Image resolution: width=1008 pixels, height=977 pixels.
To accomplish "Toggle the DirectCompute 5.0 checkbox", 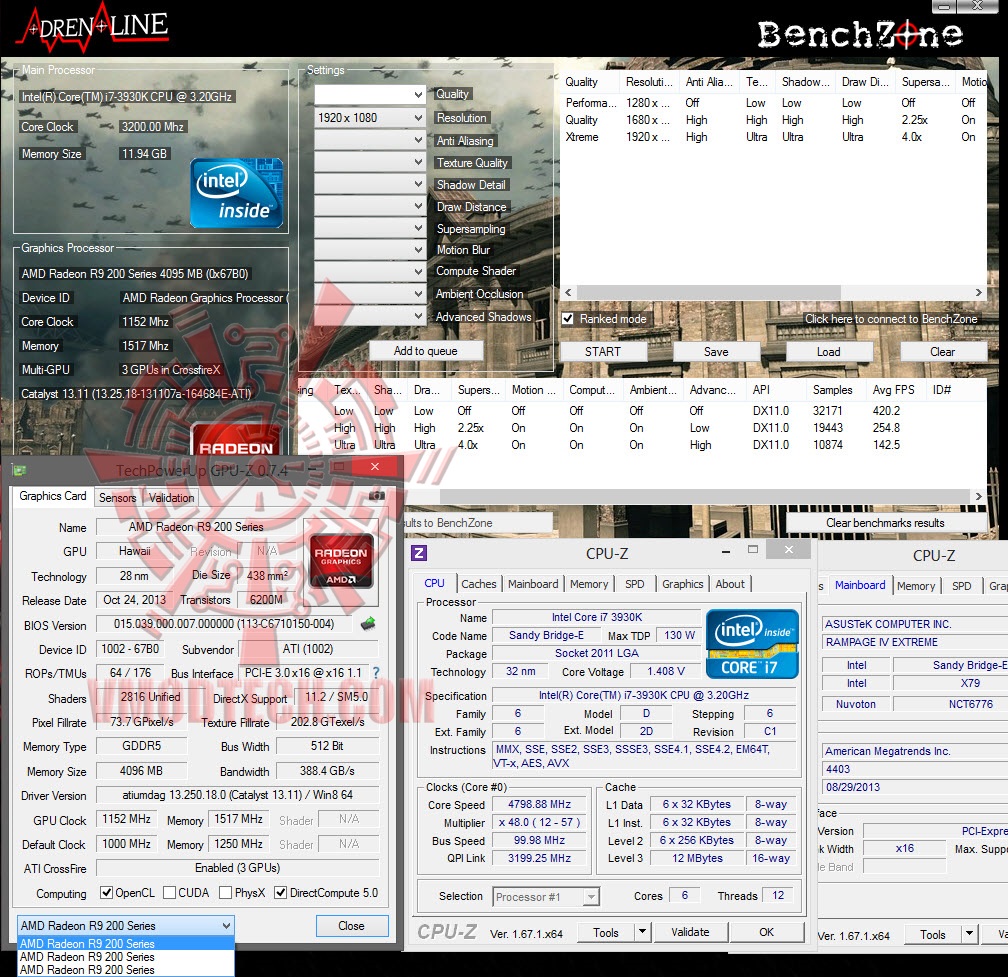I will (280, 893).
